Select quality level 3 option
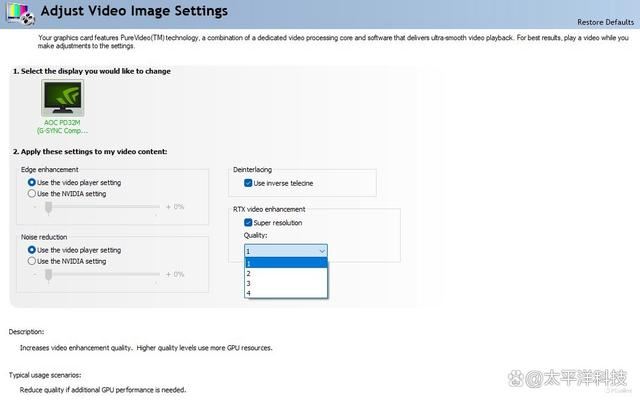640x401 pixels. pyautogui.click(x=286, y=283)
